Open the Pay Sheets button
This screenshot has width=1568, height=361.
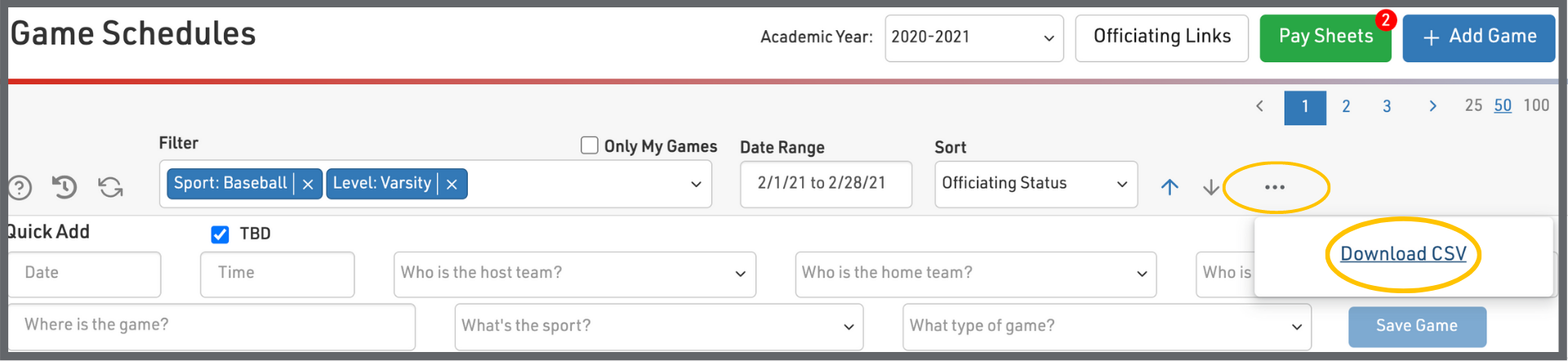1325,38
